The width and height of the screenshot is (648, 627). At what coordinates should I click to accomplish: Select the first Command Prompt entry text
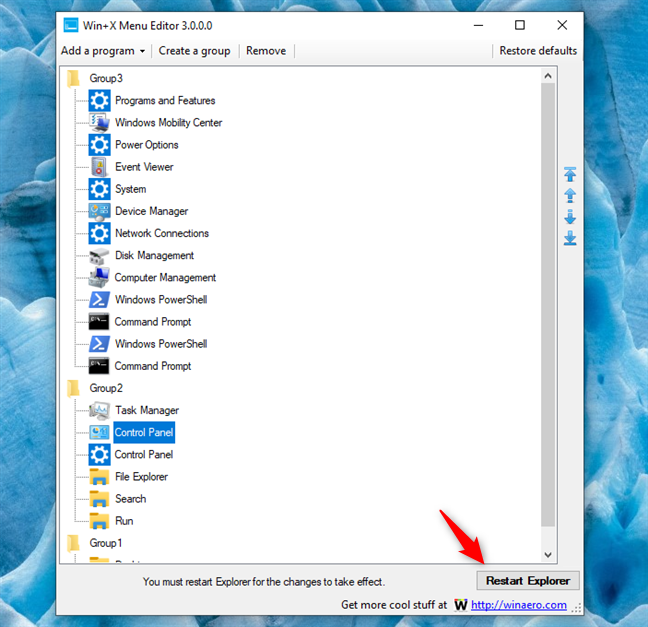point(153,322)
